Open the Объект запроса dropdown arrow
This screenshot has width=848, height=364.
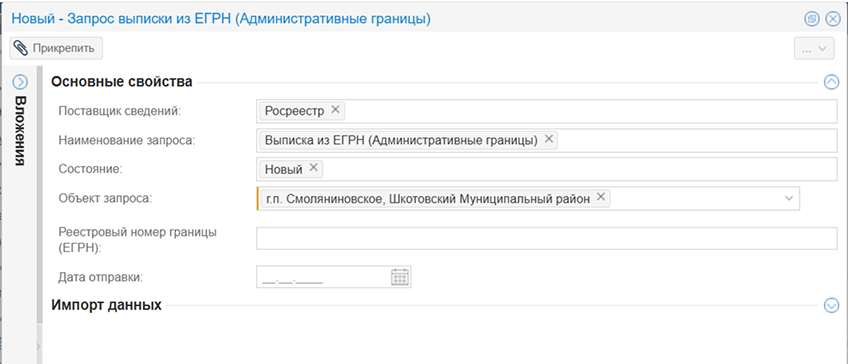click(789, 198)
